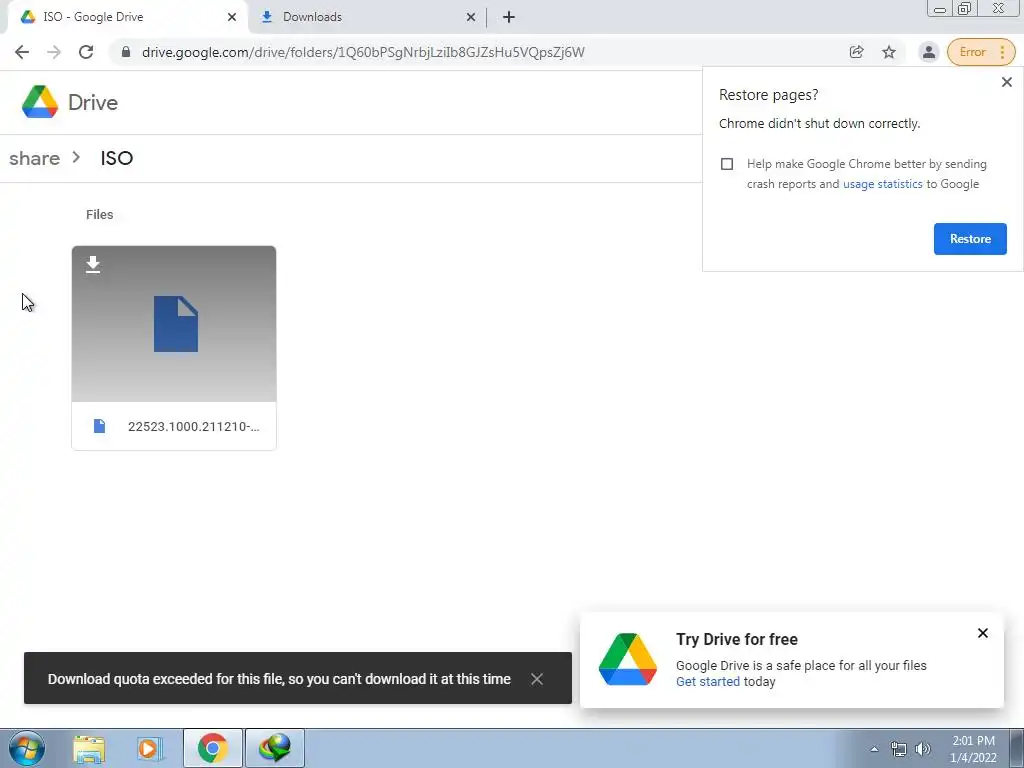The height and width of the screenshot is (768, 1024).
Task: Click the small file icon beside 22523.1000 name
Action: pos(99,426)
